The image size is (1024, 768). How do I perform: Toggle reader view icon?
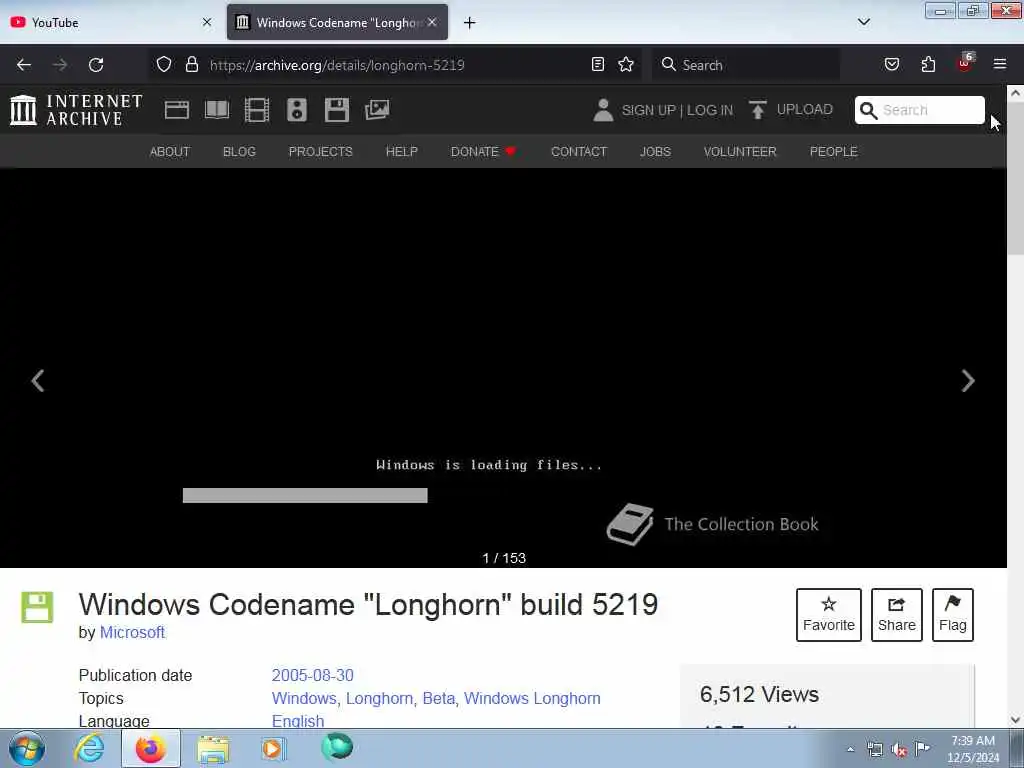pyautogui.click(x=598, y=64)
